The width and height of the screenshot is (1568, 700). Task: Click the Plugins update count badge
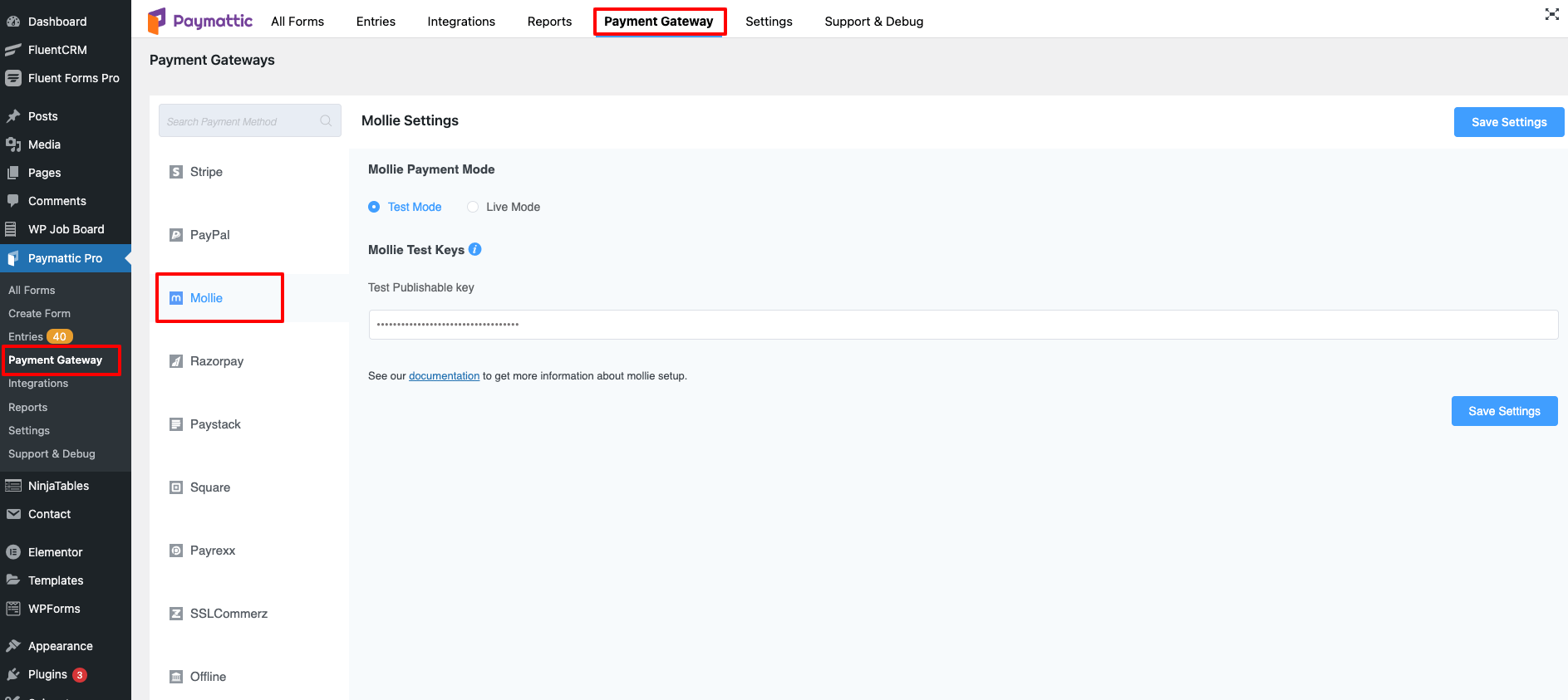click(x=80, y=675)
